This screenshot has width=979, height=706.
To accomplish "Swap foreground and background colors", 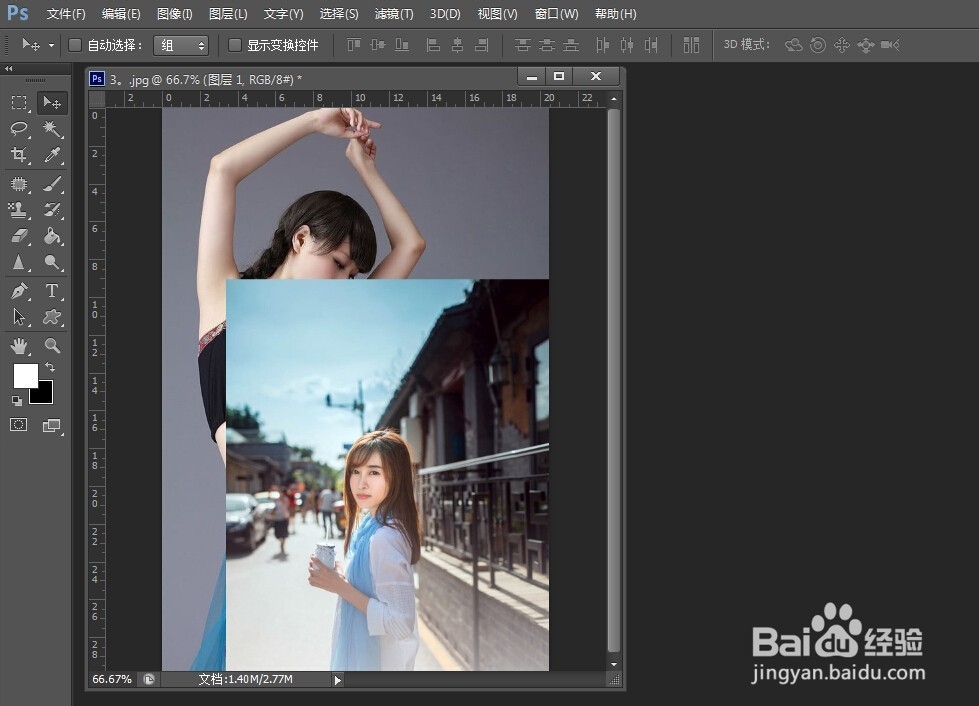I will point(50,367).
